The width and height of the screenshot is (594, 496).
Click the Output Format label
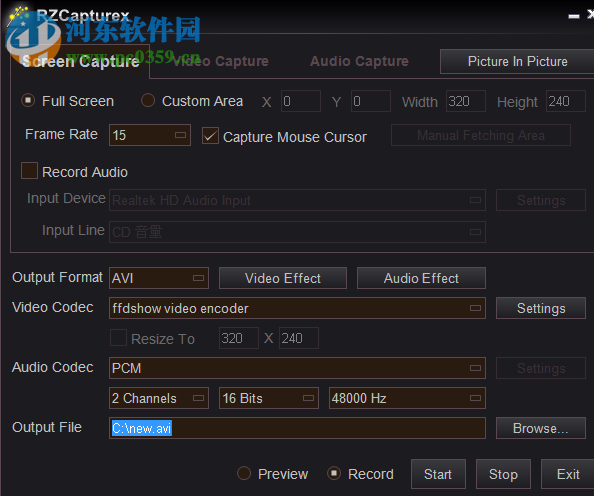coord(57,277)
